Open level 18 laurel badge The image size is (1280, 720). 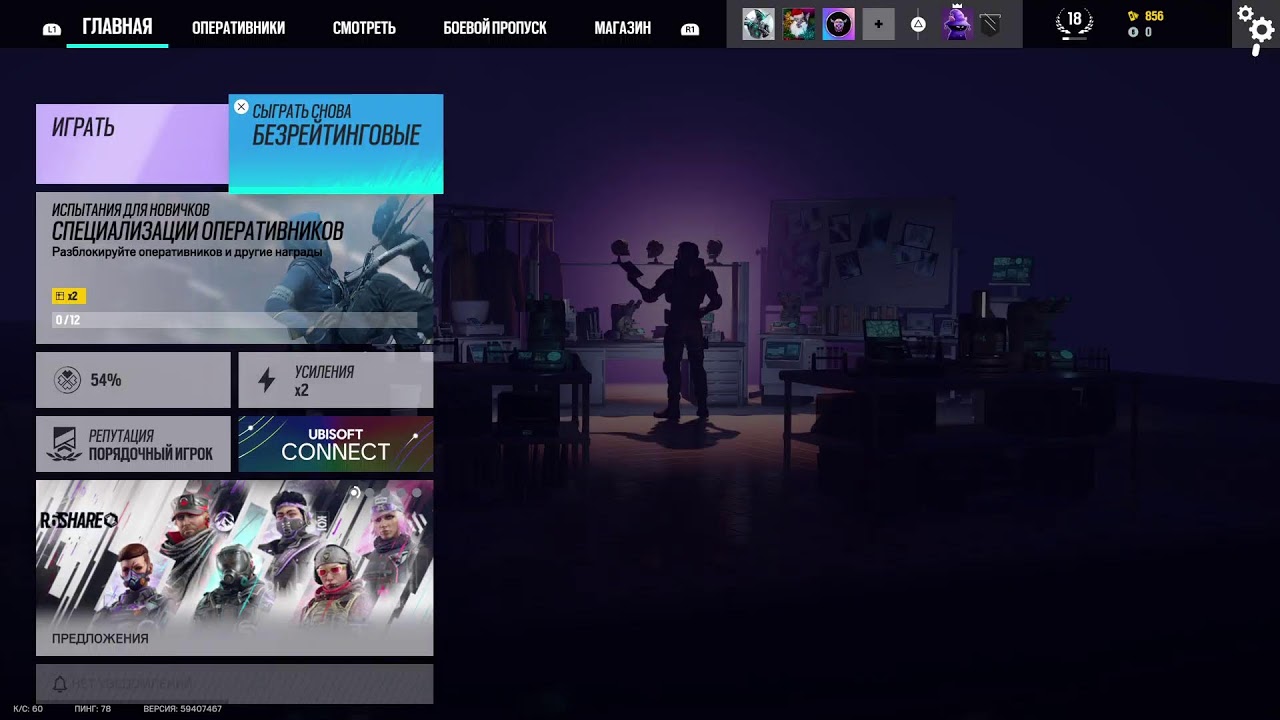(x=1074, y=22)
